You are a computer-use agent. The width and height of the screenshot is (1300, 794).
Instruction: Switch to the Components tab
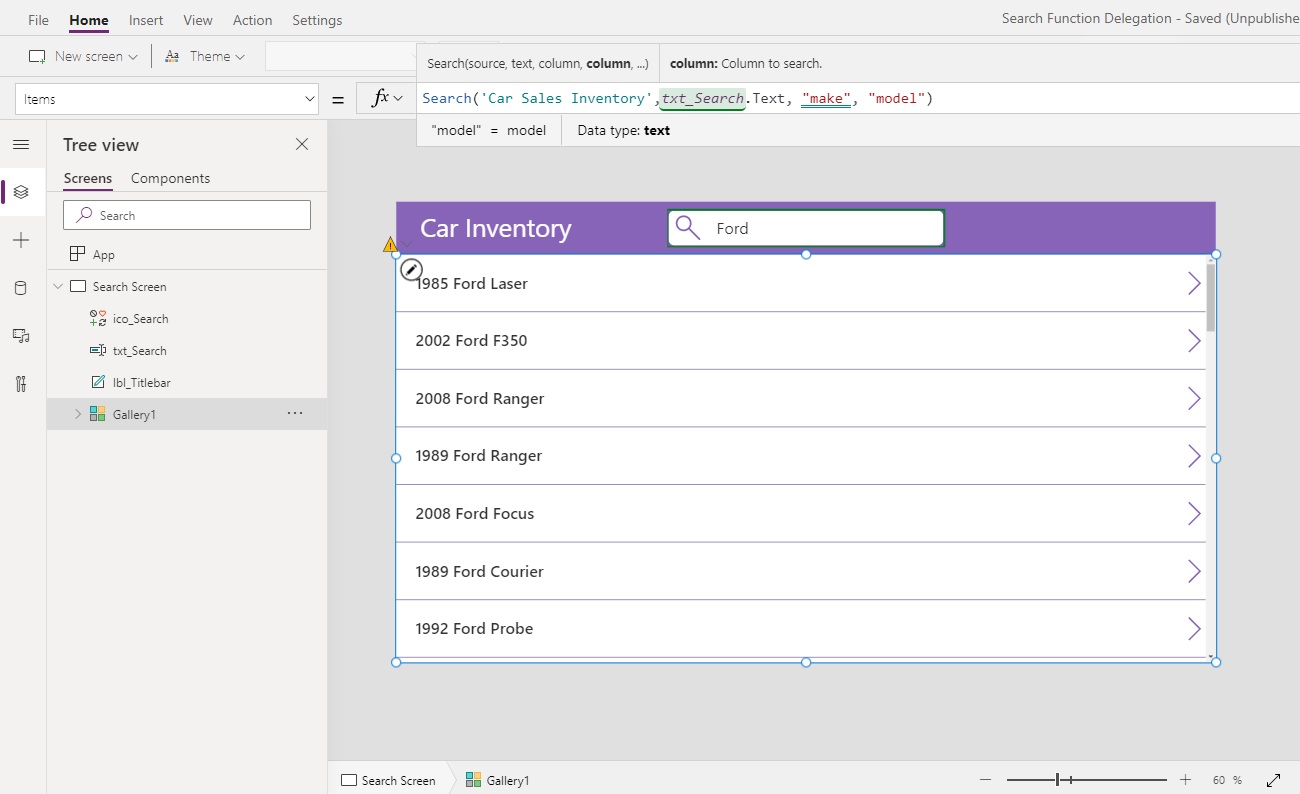tap(170, 178)
